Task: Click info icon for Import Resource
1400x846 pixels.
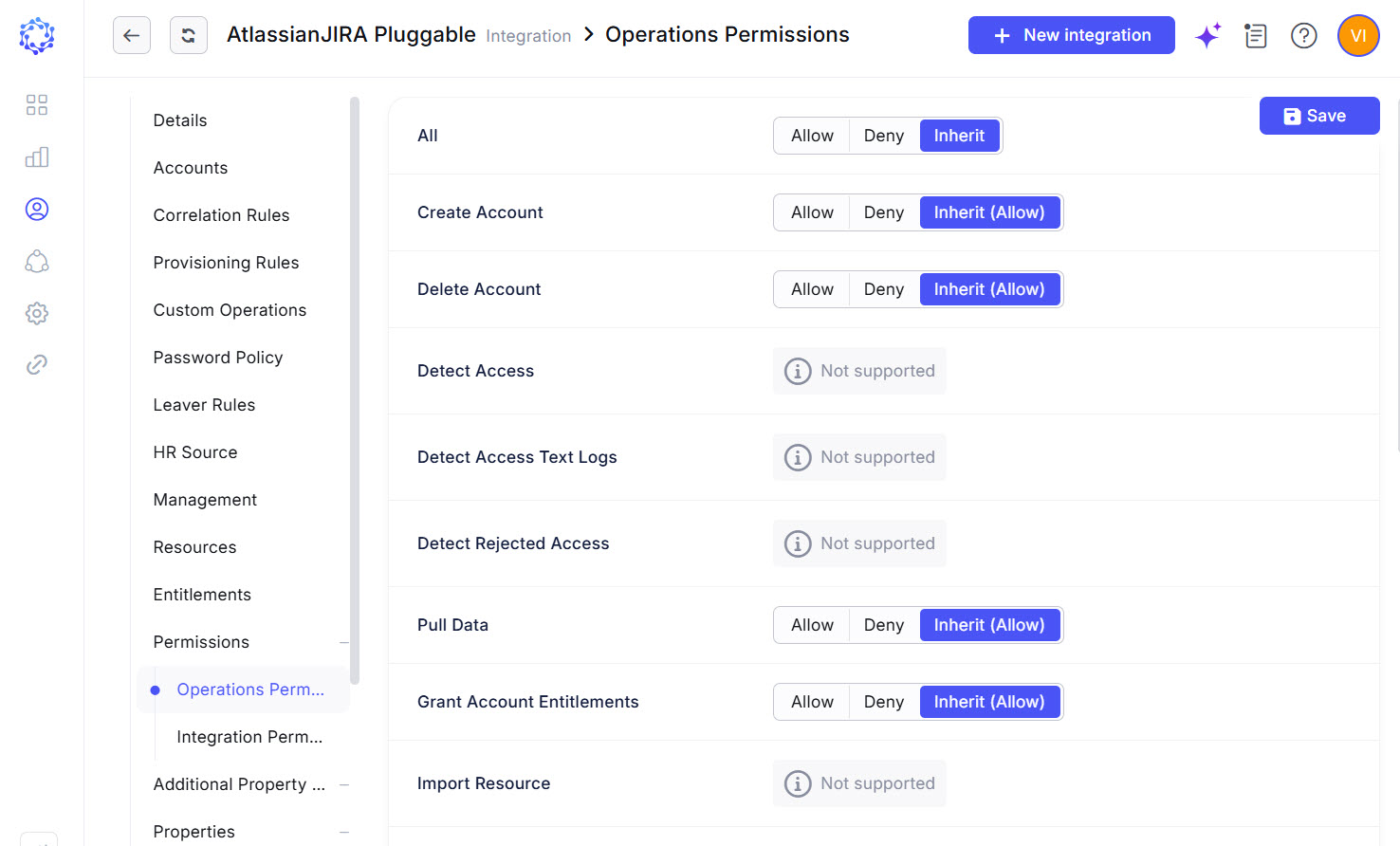Action: pyautogui.click(x=798, y=783)
